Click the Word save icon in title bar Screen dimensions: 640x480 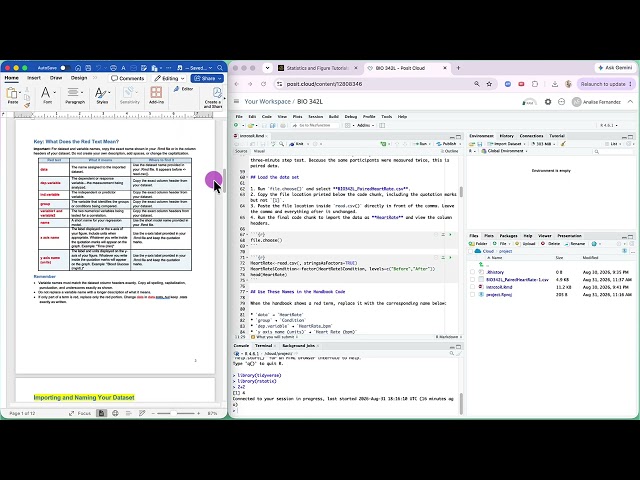pyautogui.click(x=88, y=68)
